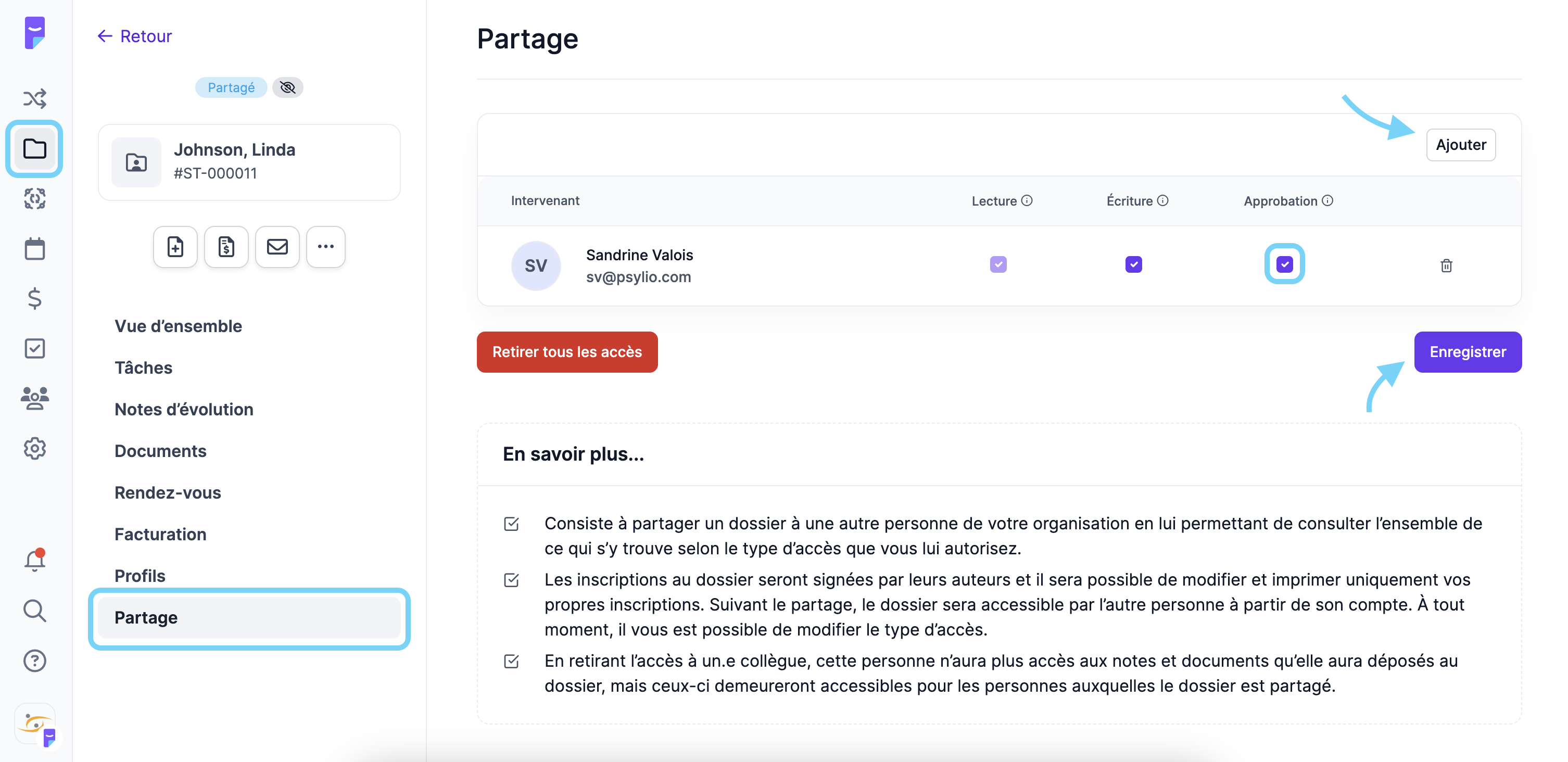This screenshot has height=762, width=1568.
Task: Click the Lecture info icon
Action: 1027,200
